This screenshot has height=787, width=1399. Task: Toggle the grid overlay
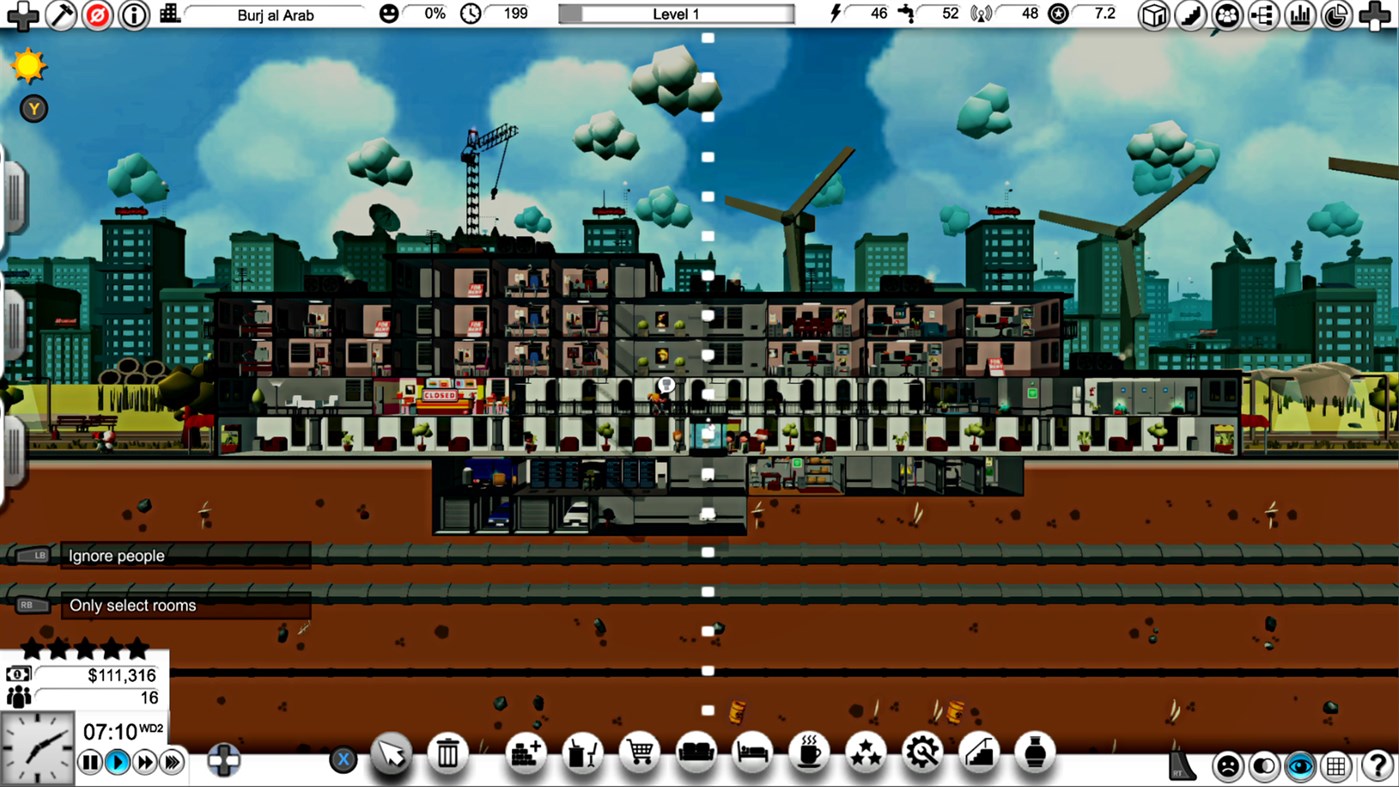(x=1337, y=767)
